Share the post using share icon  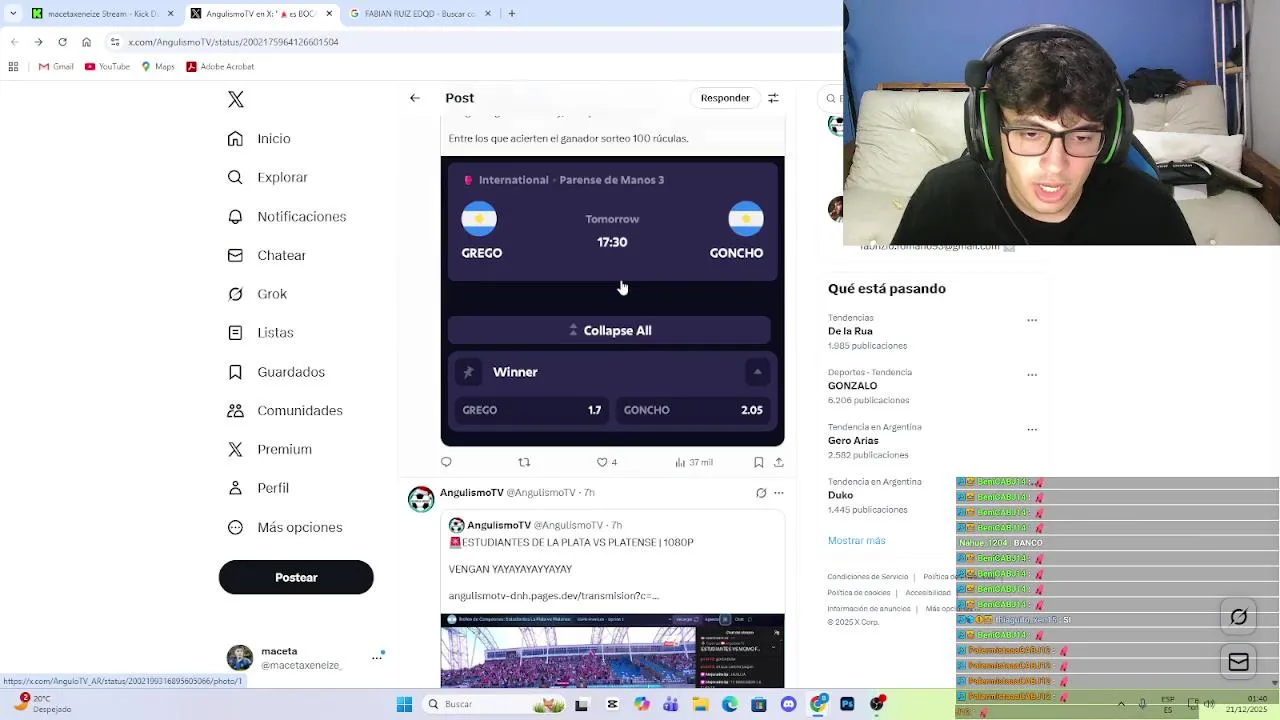[779, 462]
